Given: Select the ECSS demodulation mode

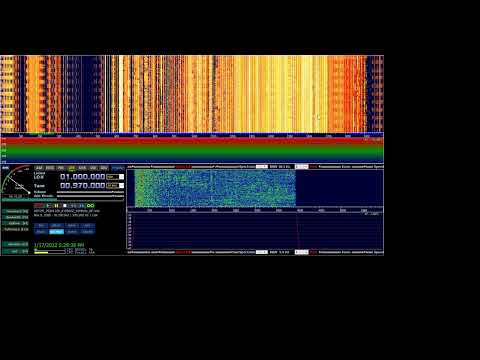Looking at the screenshot, I should click(x=50, y=168).
